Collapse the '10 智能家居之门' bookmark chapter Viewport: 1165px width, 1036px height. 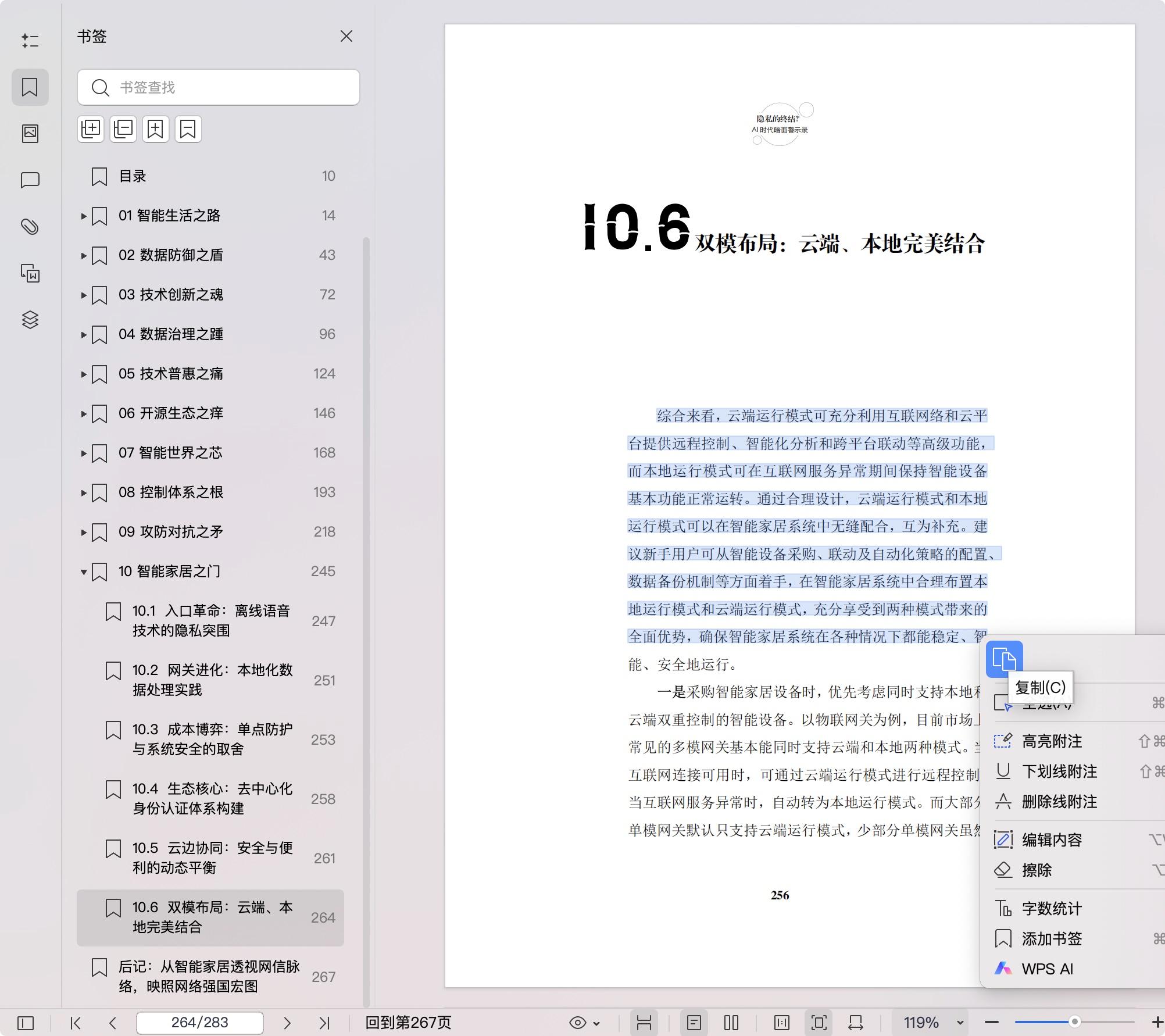click(83, 571)
